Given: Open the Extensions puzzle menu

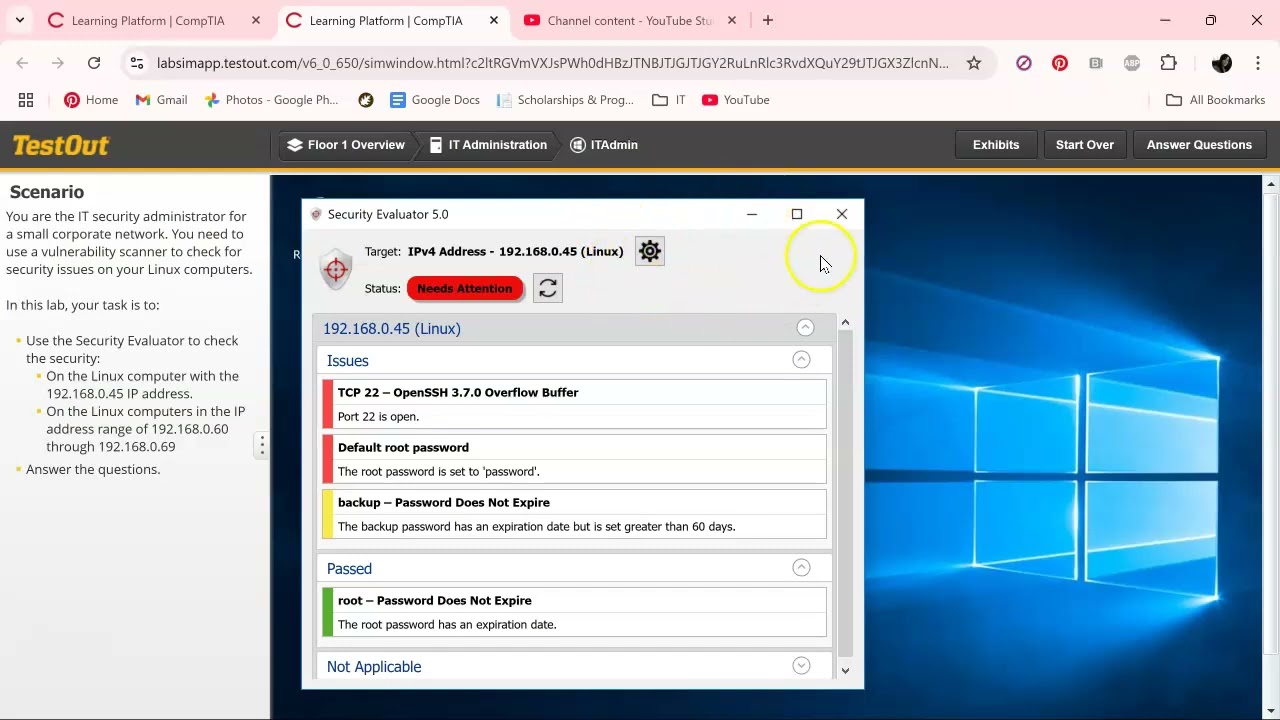Looking at the screenshot, I should 1168,63.
